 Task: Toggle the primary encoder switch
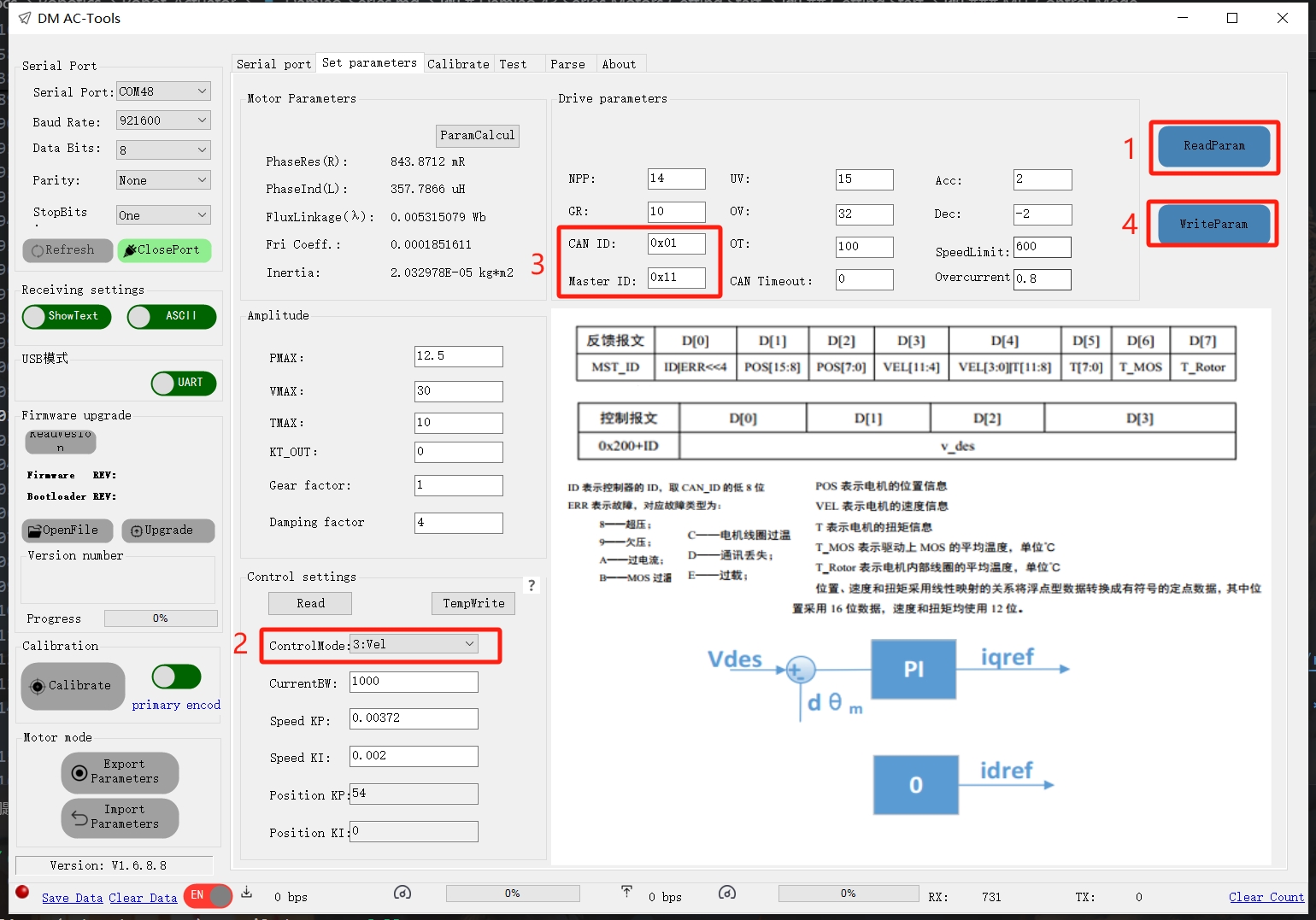click(177, 677)
